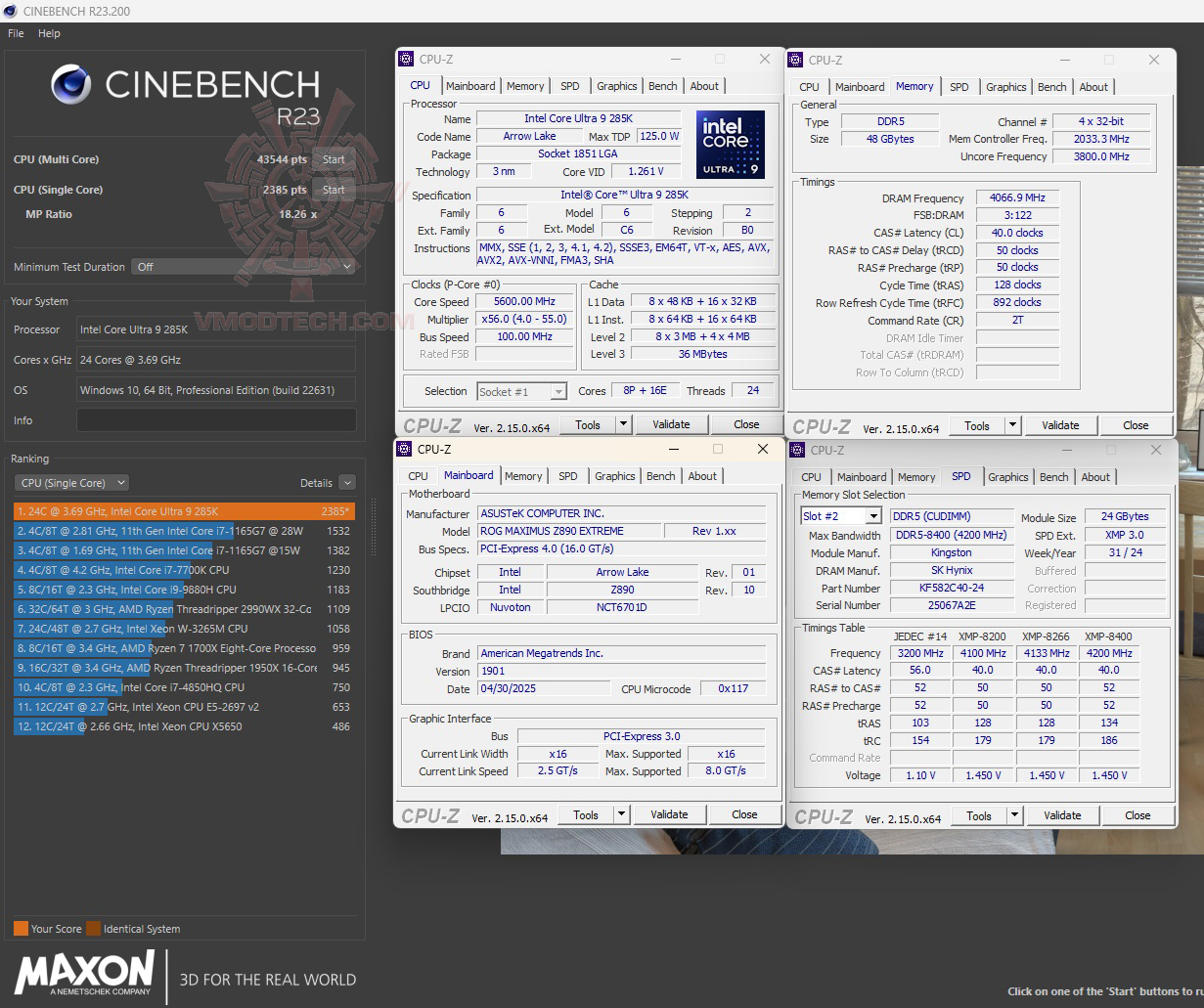Click the DRAM Frequency 4066.9 MHz value
The image size is (1204, 1008).
[1017, 197]
